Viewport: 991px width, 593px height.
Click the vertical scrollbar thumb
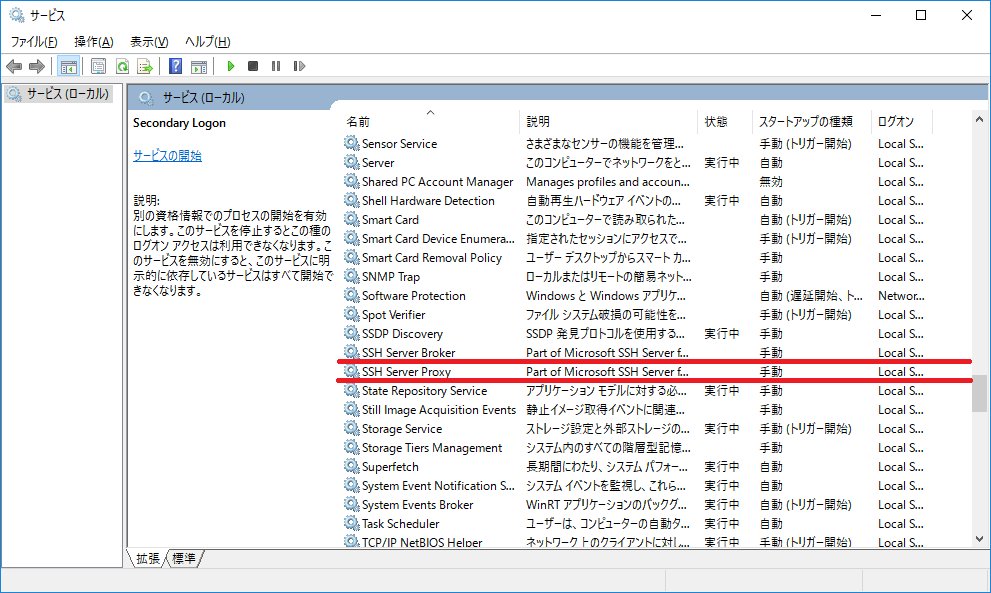pos(979,393)
